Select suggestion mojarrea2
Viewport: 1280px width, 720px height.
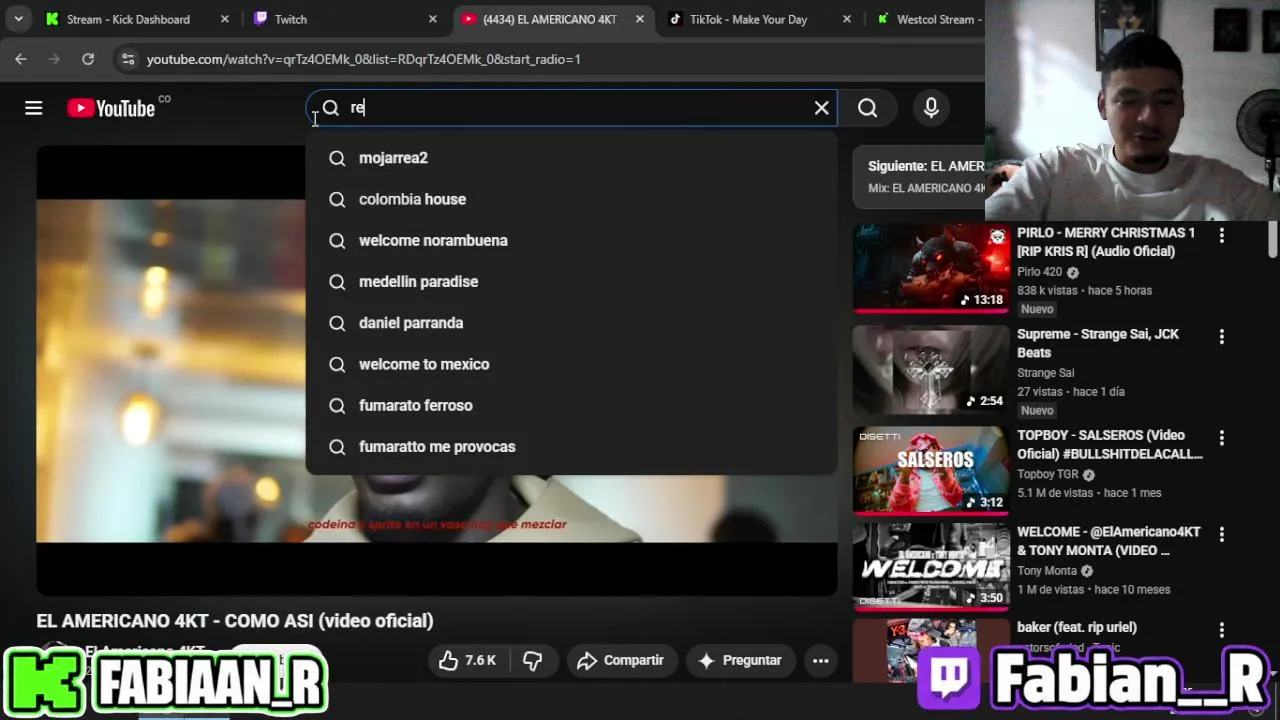571,158
